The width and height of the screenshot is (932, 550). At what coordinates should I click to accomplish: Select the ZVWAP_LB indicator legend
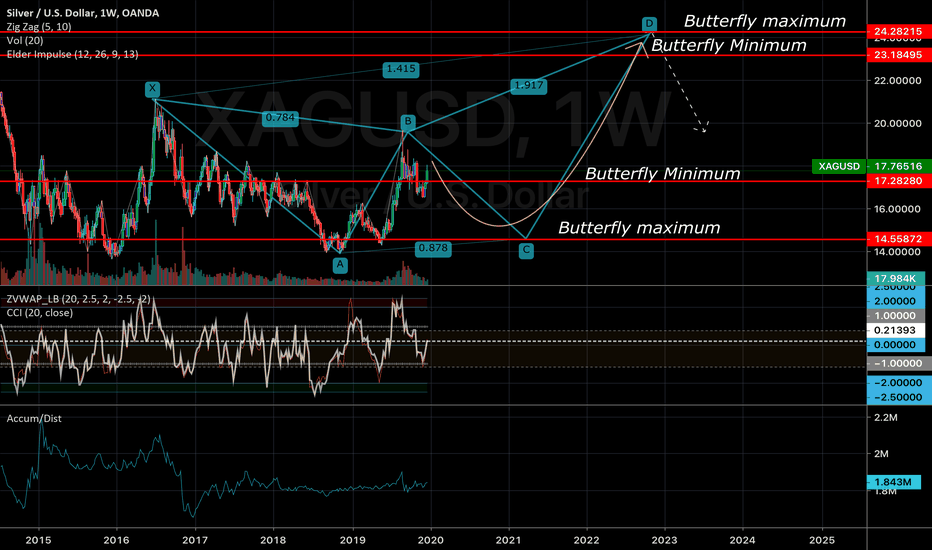(78, 299)
